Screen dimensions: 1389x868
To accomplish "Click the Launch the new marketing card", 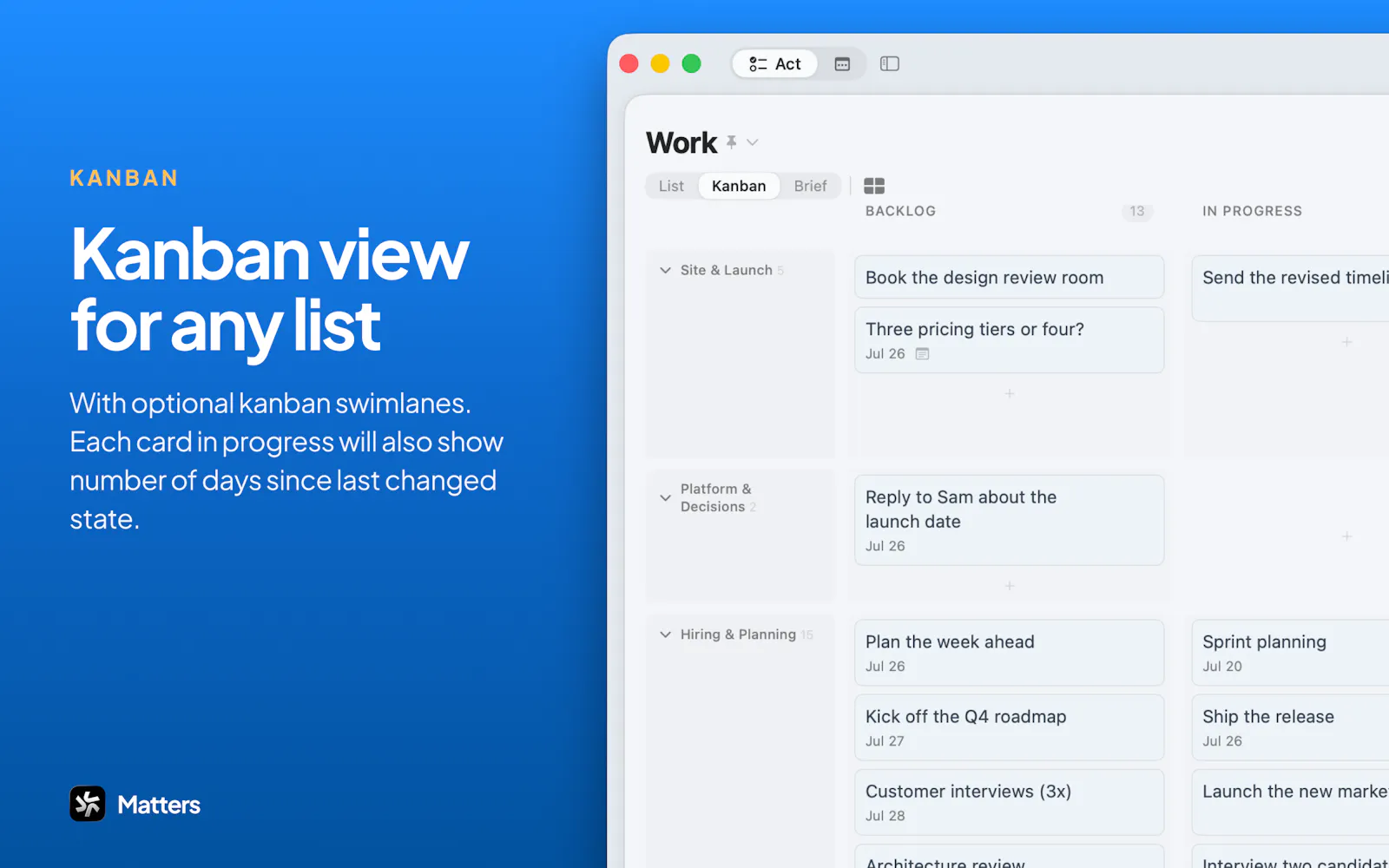I will click(x=1290, y=802).
